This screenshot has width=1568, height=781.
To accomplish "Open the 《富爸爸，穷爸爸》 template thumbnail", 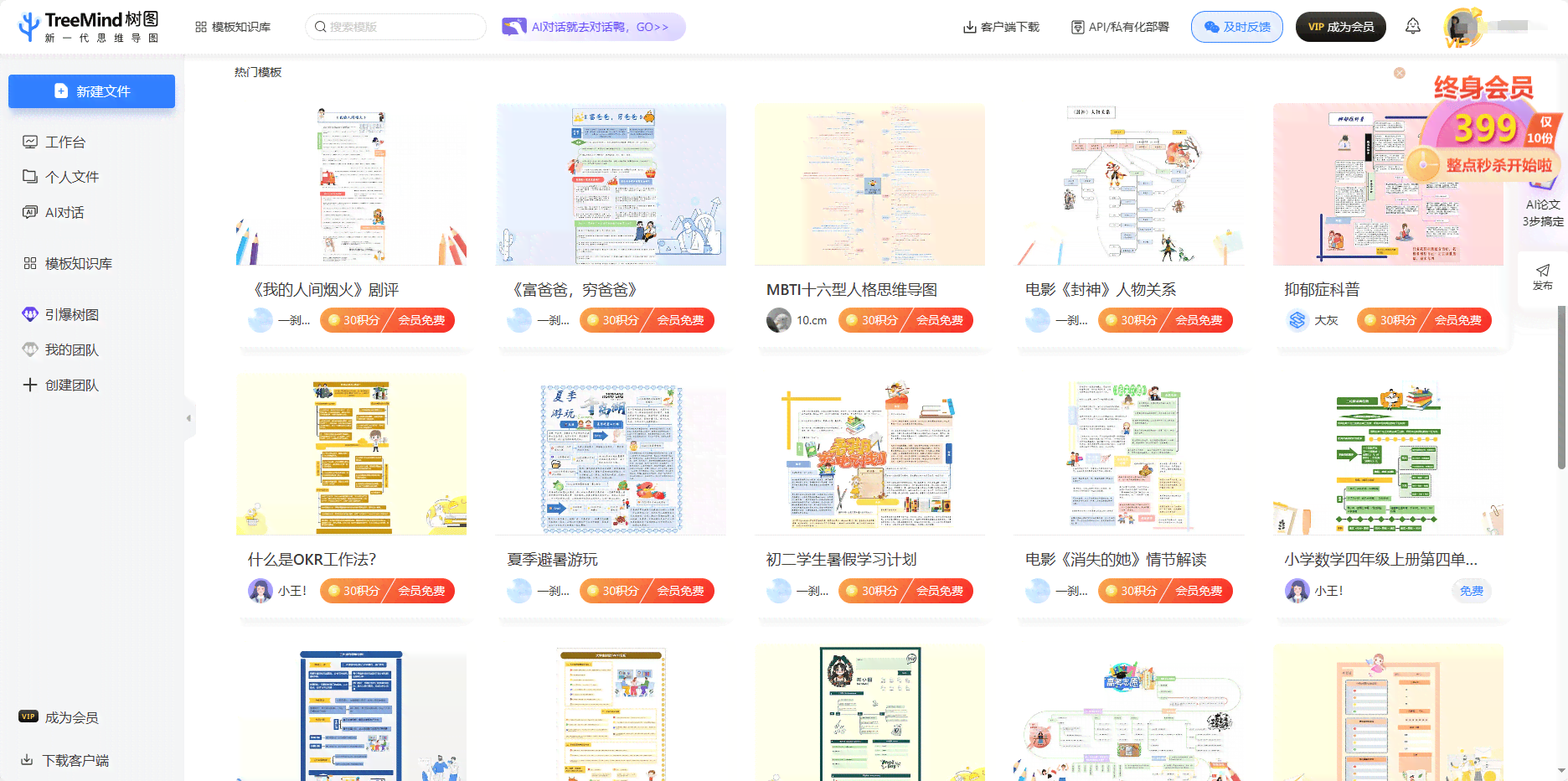I will coord(611,184).
